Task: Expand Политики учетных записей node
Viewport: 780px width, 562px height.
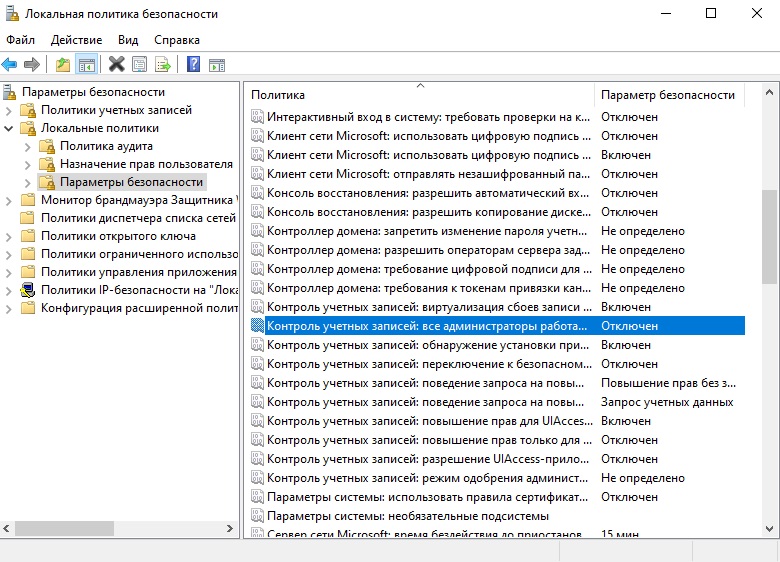Action: click(8, 110)
